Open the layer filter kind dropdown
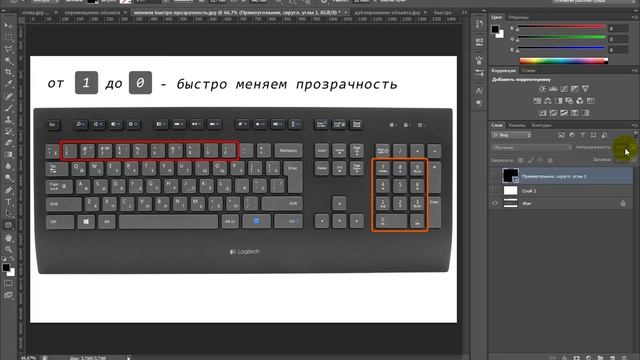 pyautogui.click(x=511, y=135)
